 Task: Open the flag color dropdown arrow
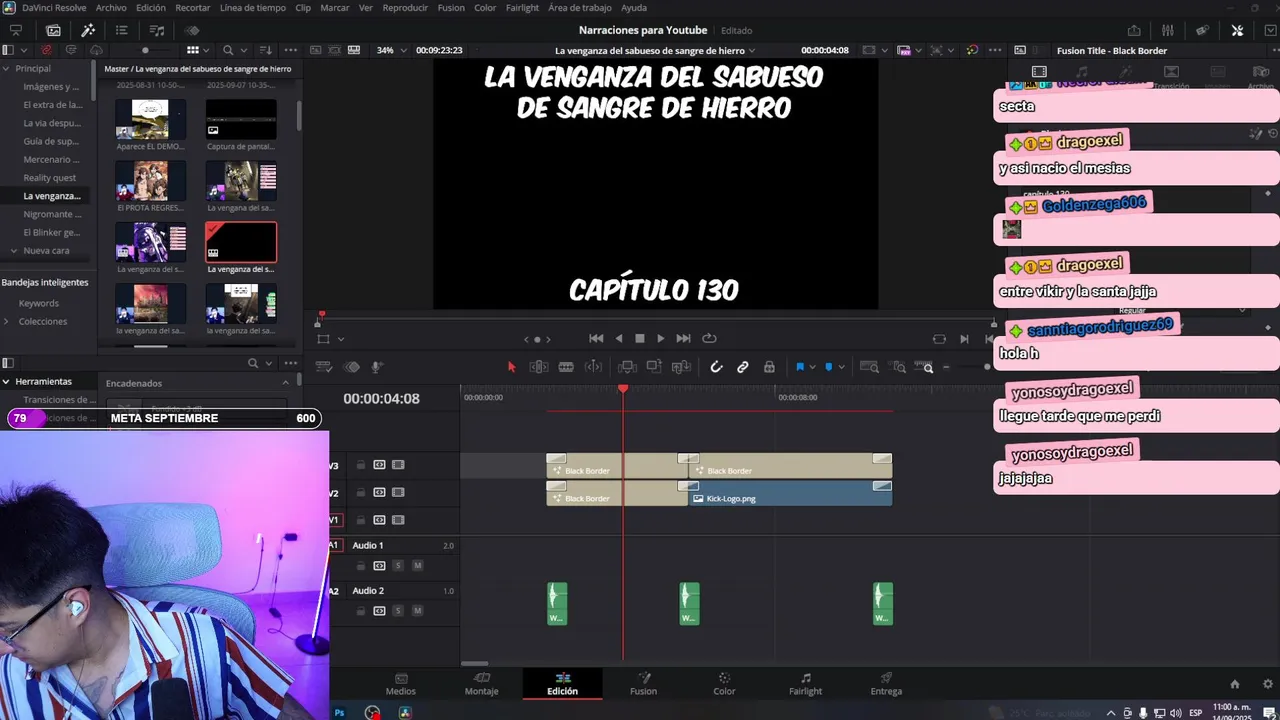click(812, 367)
